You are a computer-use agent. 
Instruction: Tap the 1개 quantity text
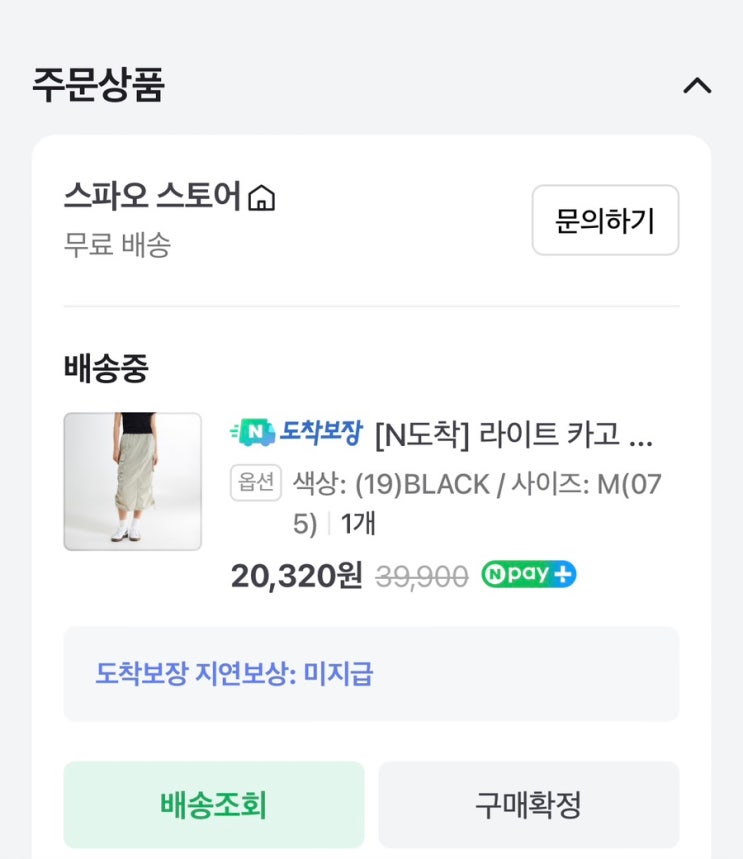pyautogui.click(x=358, y=523)
